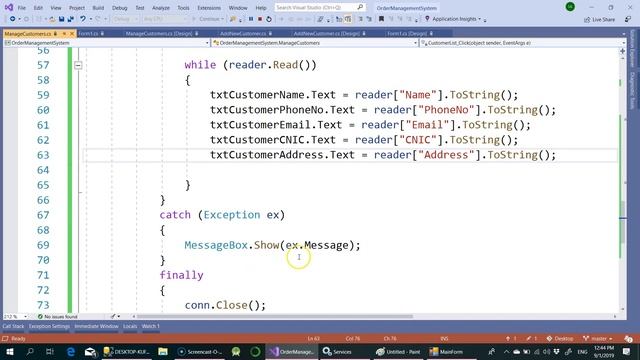Click the Find in Files toolbar icon
640x360 pixels.
(x=233, y=19)
